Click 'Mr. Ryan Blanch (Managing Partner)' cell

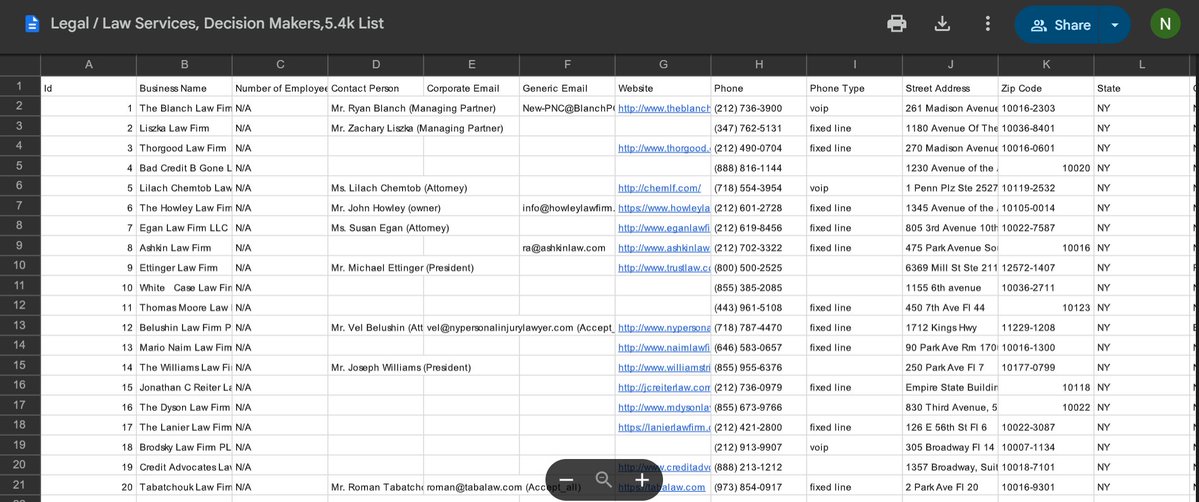(413, 109)
